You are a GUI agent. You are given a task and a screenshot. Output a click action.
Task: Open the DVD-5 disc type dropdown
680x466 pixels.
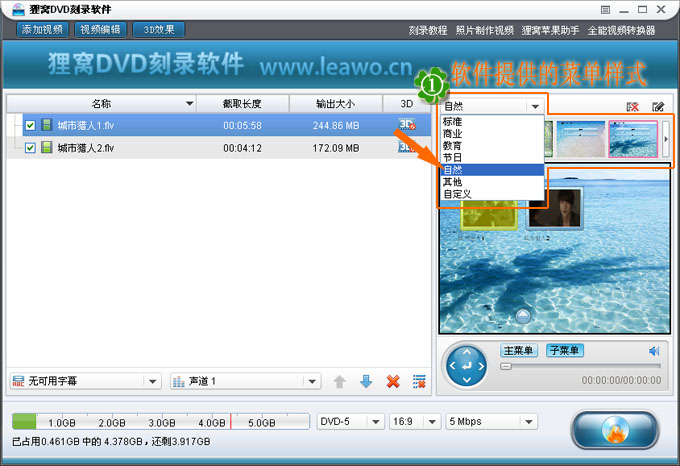pyautogui.click(x=350, y=422)
